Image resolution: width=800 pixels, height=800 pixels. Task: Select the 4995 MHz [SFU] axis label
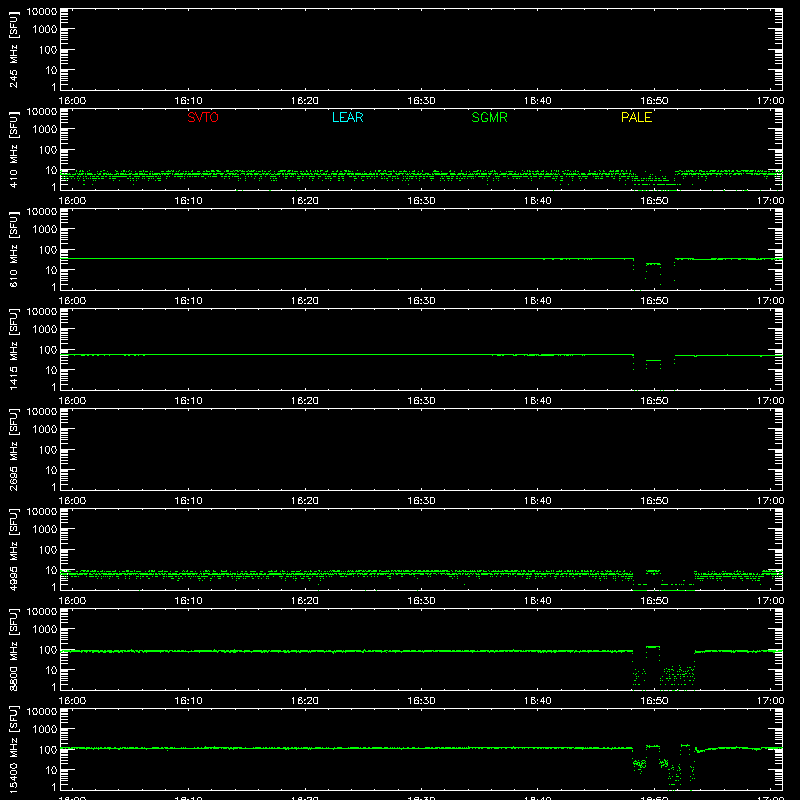tap(14, 549)
